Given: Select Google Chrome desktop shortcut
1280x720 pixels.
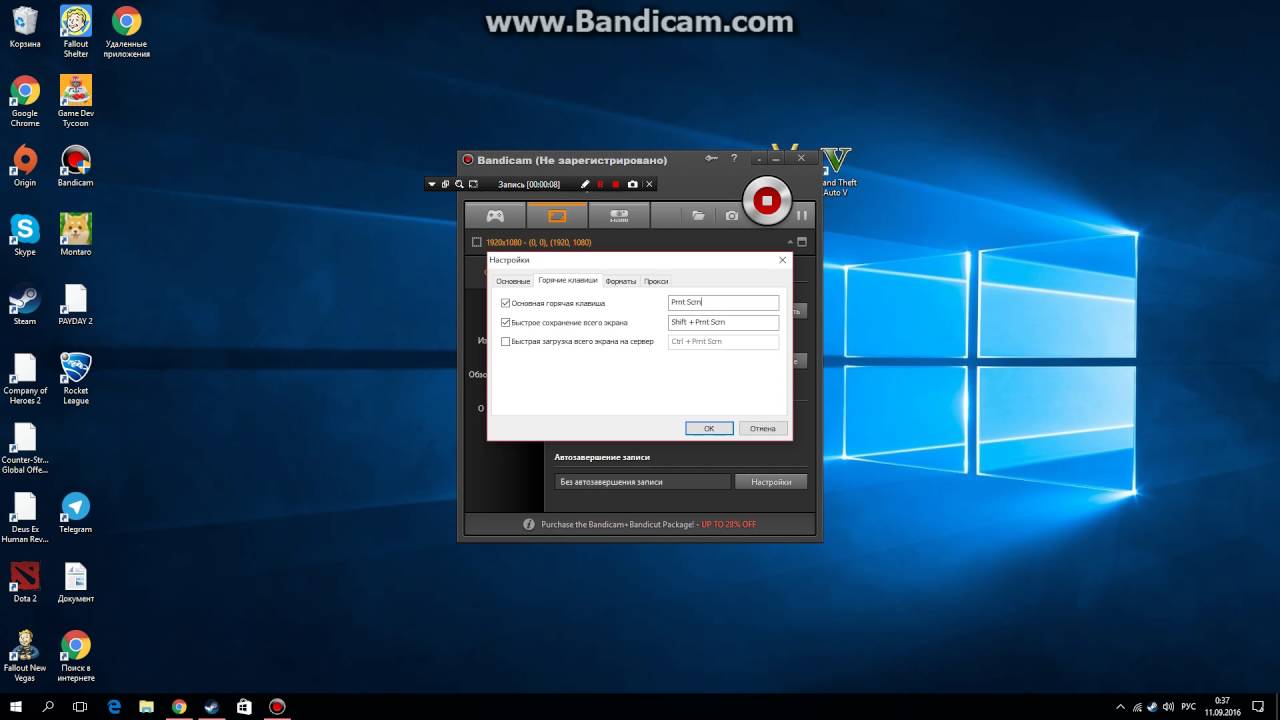Looking at the screenshot, I should click(x=25, y=100).
